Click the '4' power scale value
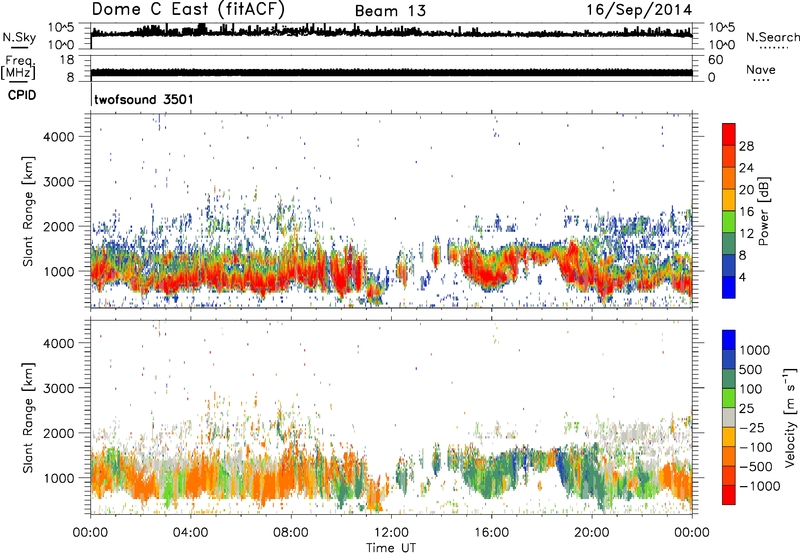The width and height of the screenshot is (800, 554). click(x=742, y=278)
